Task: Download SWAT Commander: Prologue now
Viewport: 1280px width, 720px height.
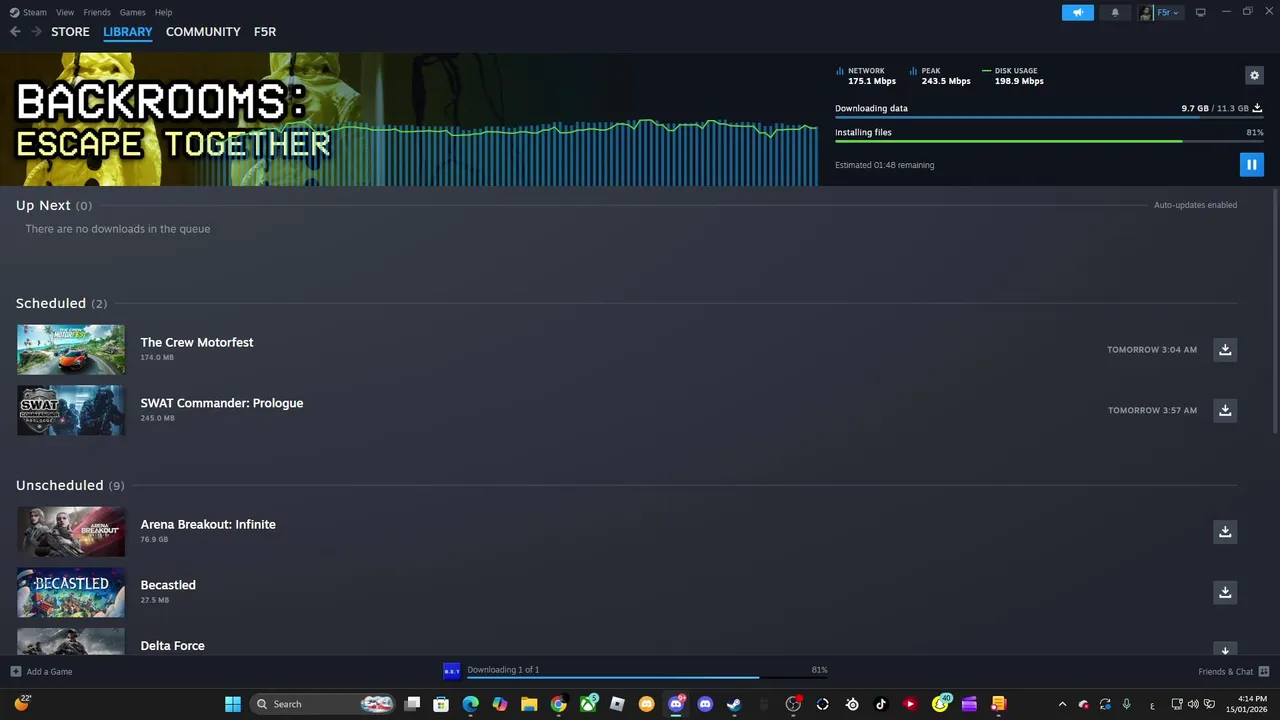Action: [1225, 410]
